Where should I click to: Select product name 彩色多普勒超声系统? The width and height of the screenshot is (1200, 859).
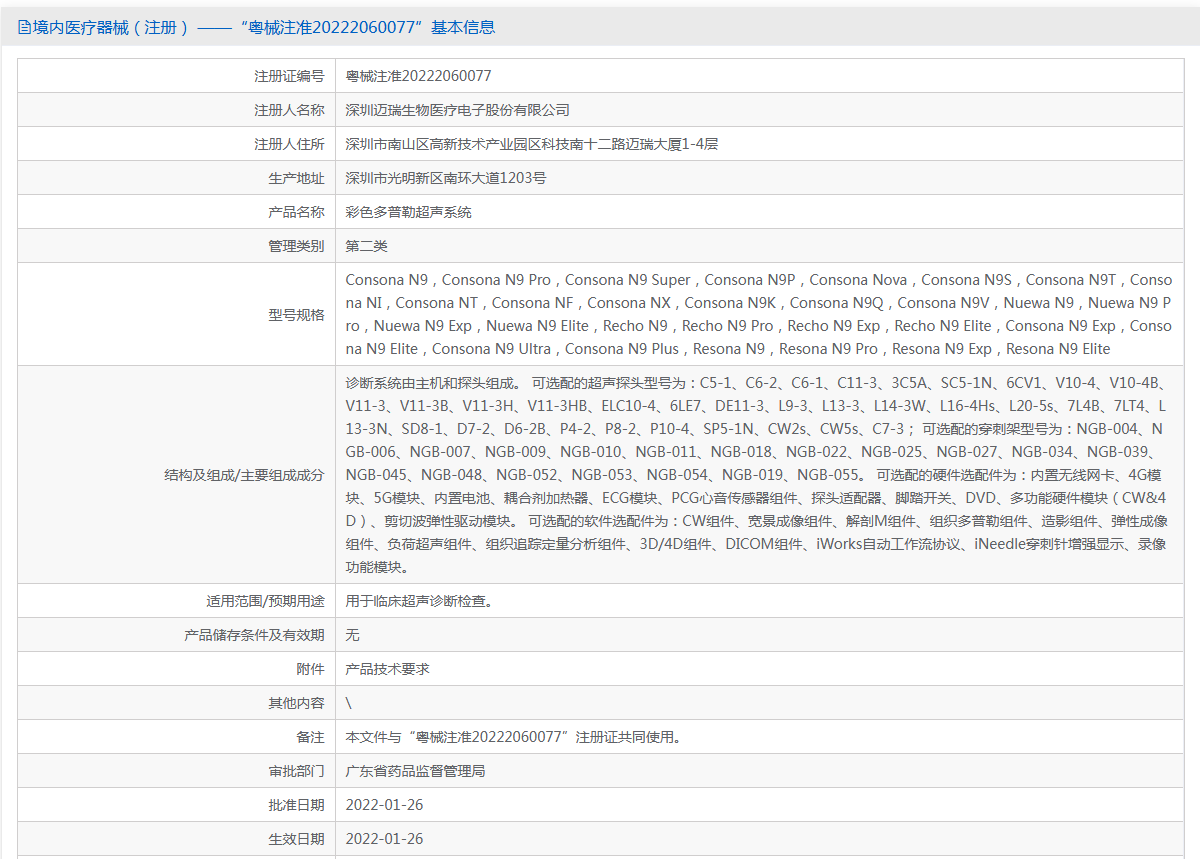pos(409,212)
